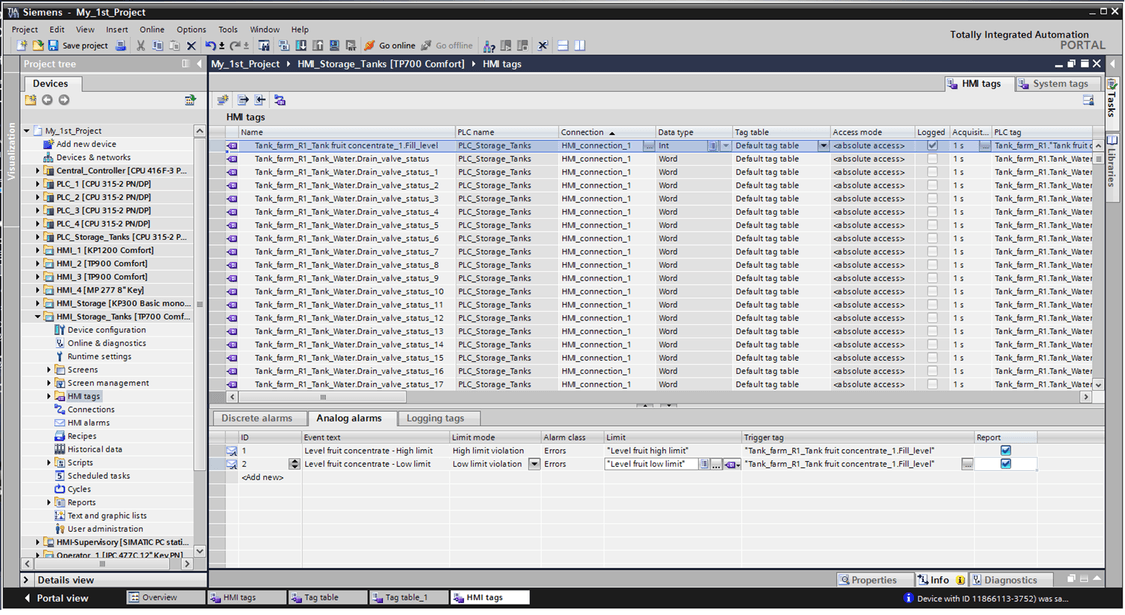Click Add new in analog alarms table

click(x=262, y=477)
